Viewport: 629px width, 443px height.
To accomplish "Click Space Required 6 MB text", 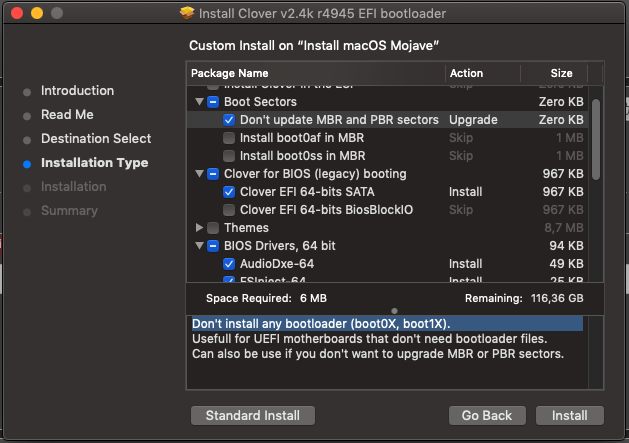I will pyautogui.click(x=266, y=299).
